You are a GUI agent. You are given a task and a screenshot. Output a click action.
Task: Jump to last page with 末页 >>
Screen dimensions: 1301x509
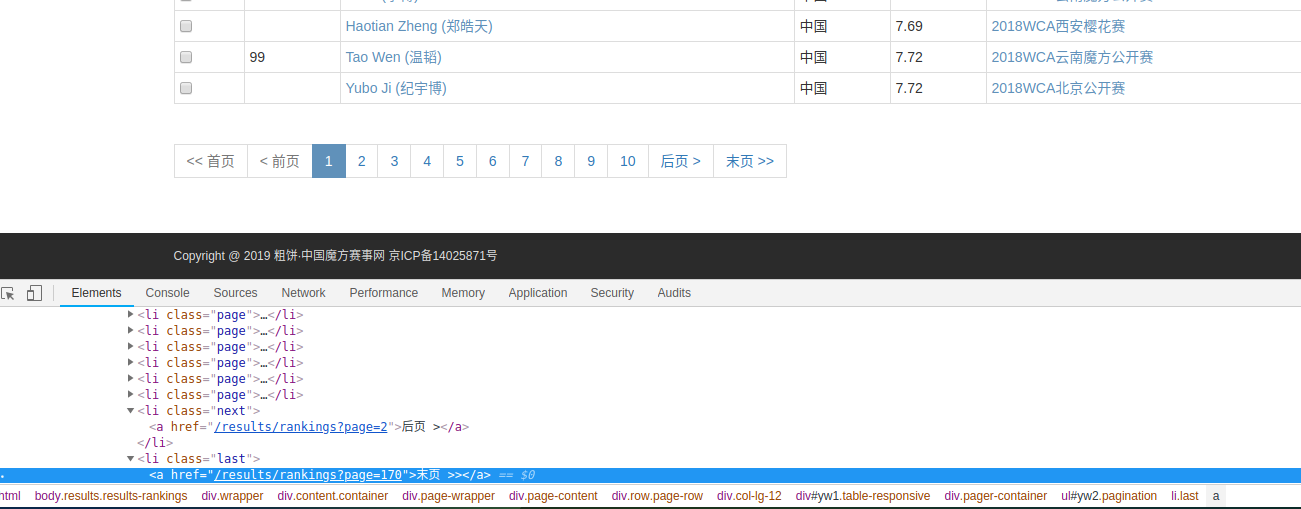pyautogui.click(x=750, y=161)
